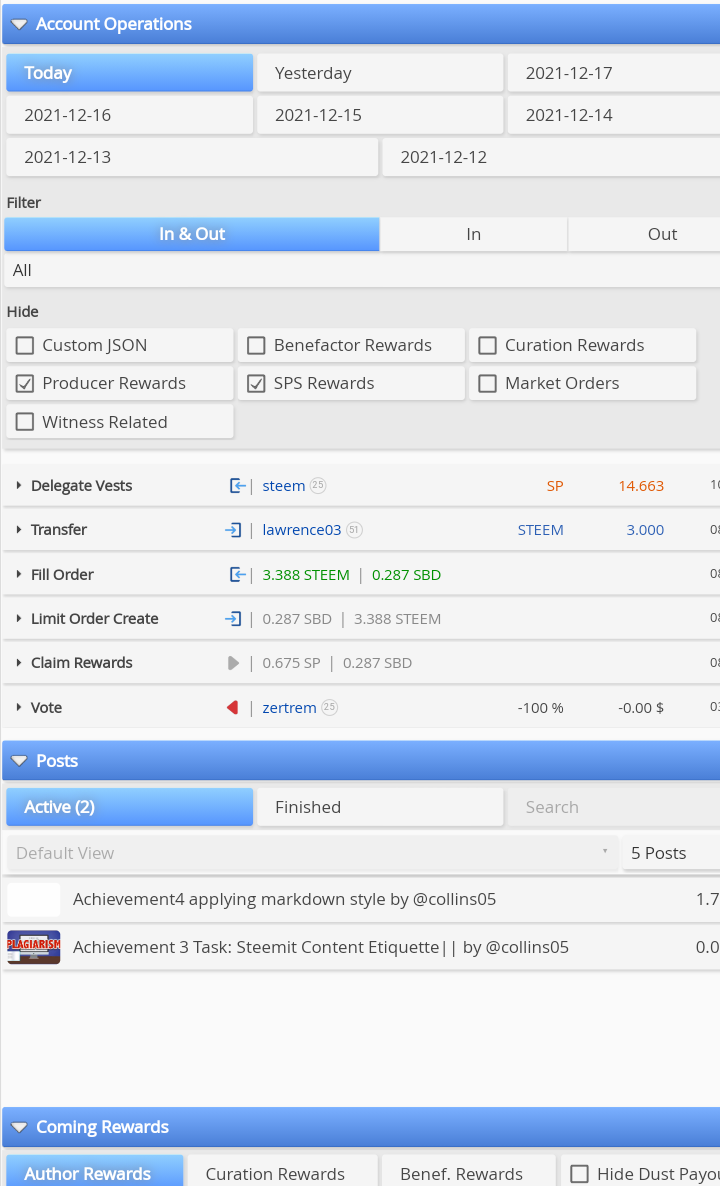
Task: Collapse the Account Operations section
Action: (20, 24)
